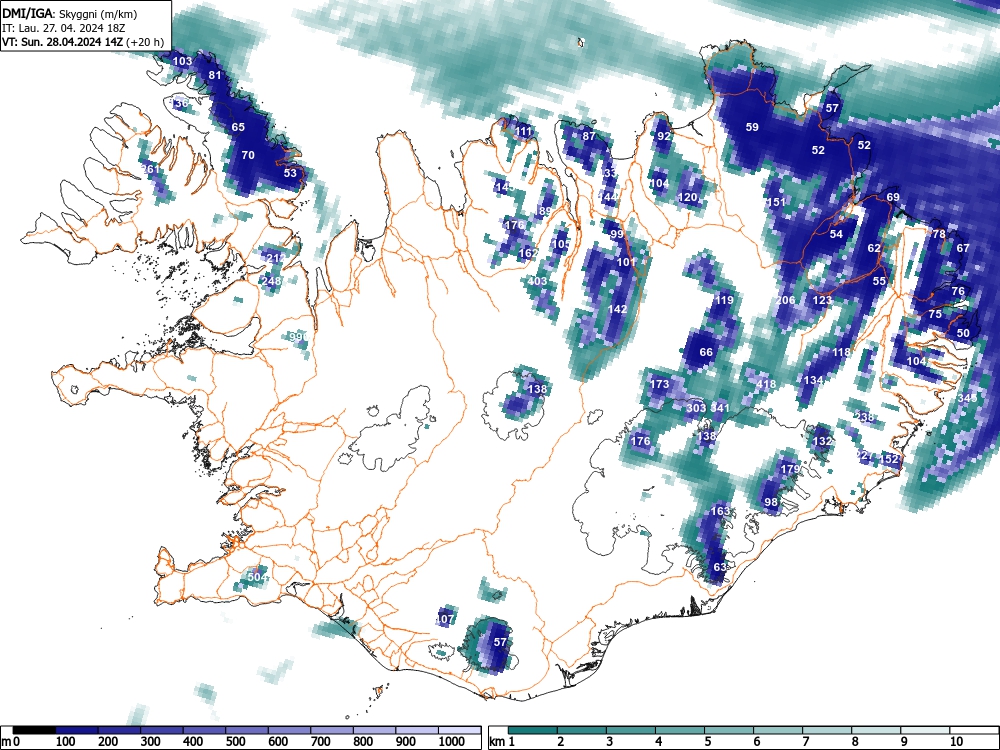Click the visibility value "103" on the map
The width and height of the screenshot is (1000, 750).
[x=182, y=61]
